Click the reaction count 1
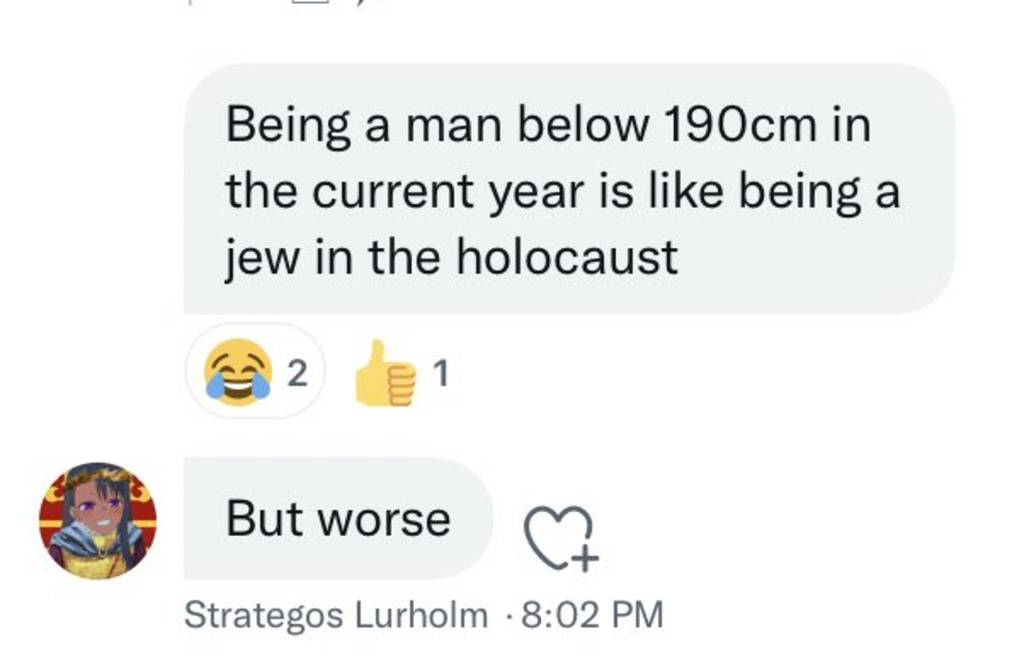The image size is (1024, 658). pos(441,374)
